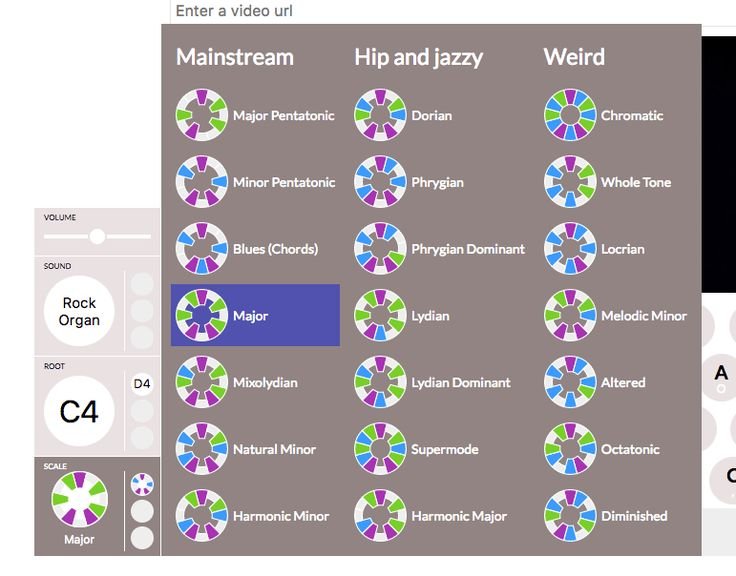The height and width of the screenshot is (576, 736).
Task: Pick the Whole Tone scale wheel icon
Action: (570, 182)
